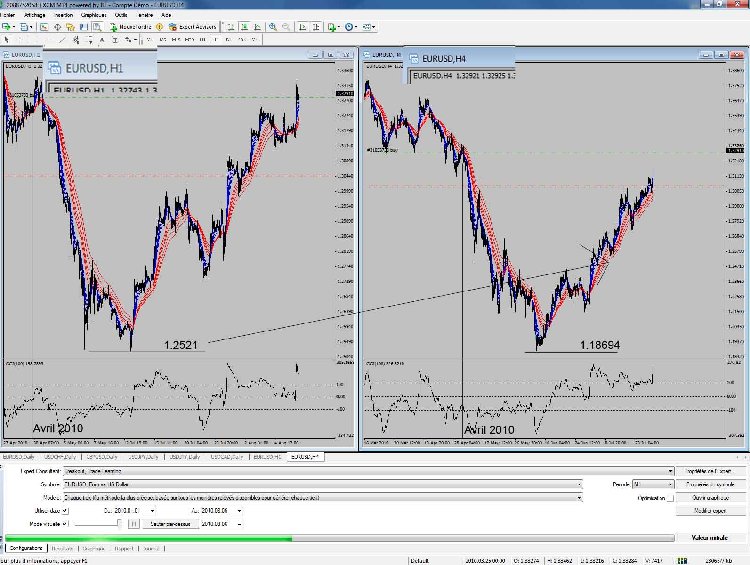
Task: Click Propriétés de l'expert button
Action: [x=710, y=471]
